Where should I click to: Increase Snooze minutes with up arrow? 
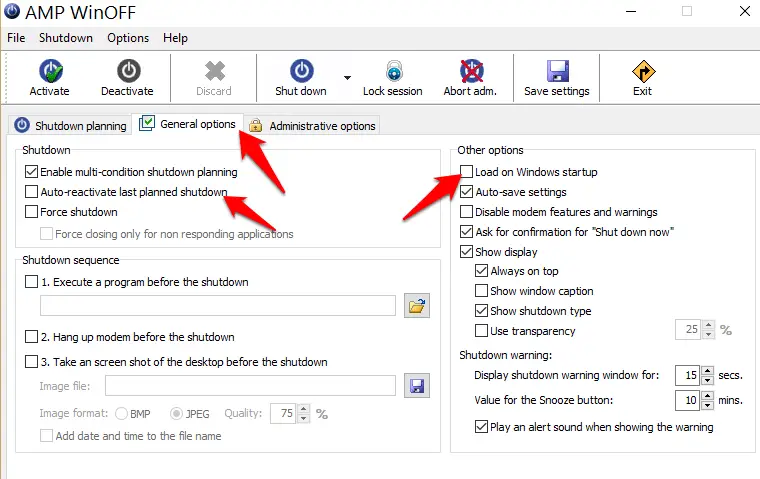708,396
